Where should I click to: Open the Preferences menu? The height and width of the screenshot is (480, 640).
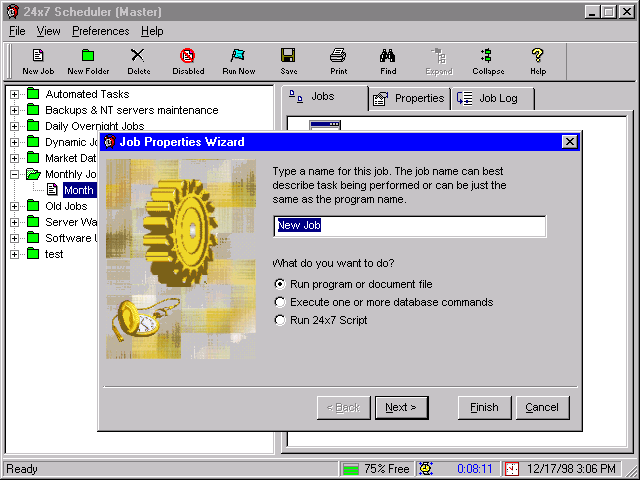pos(100,31)
